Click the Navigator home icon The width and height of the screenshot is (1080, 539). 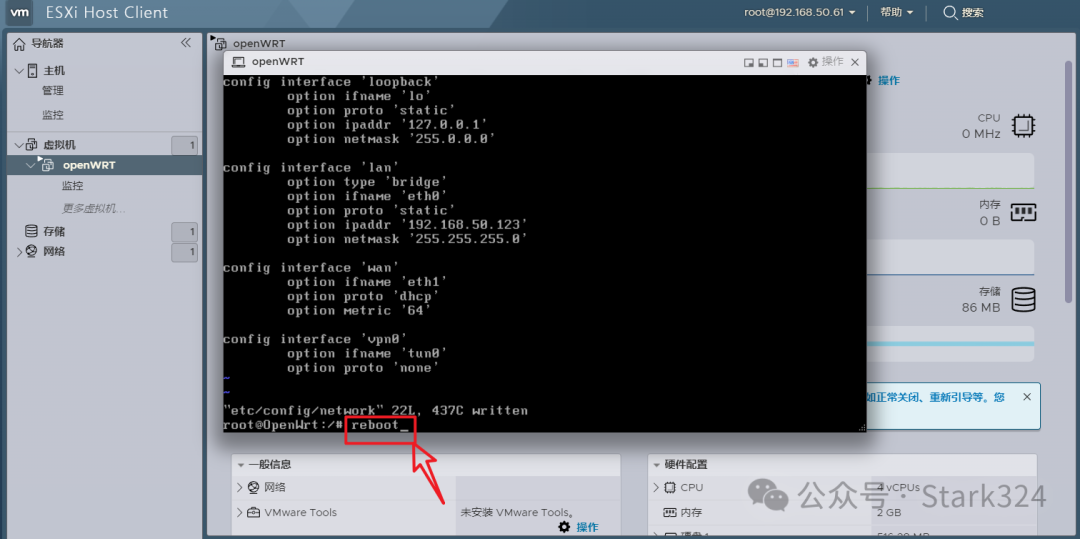[x=19, y=43]
